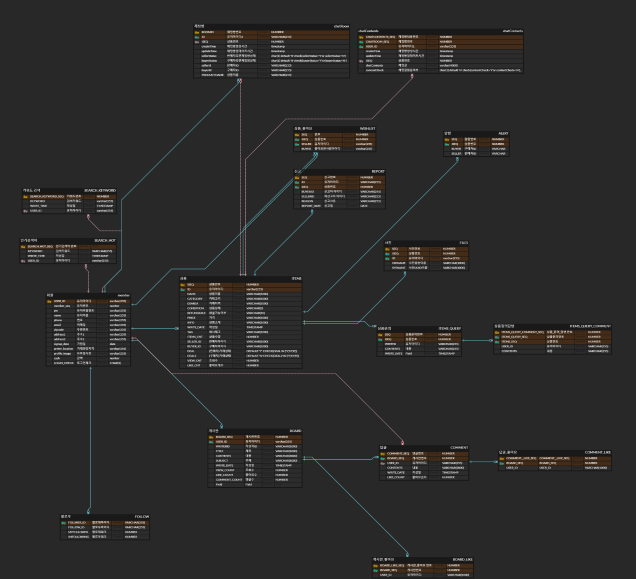Click the yellow primary key icon in BOARD table
The width and height of the screenshot is (636, 579).
click(211, 437)
